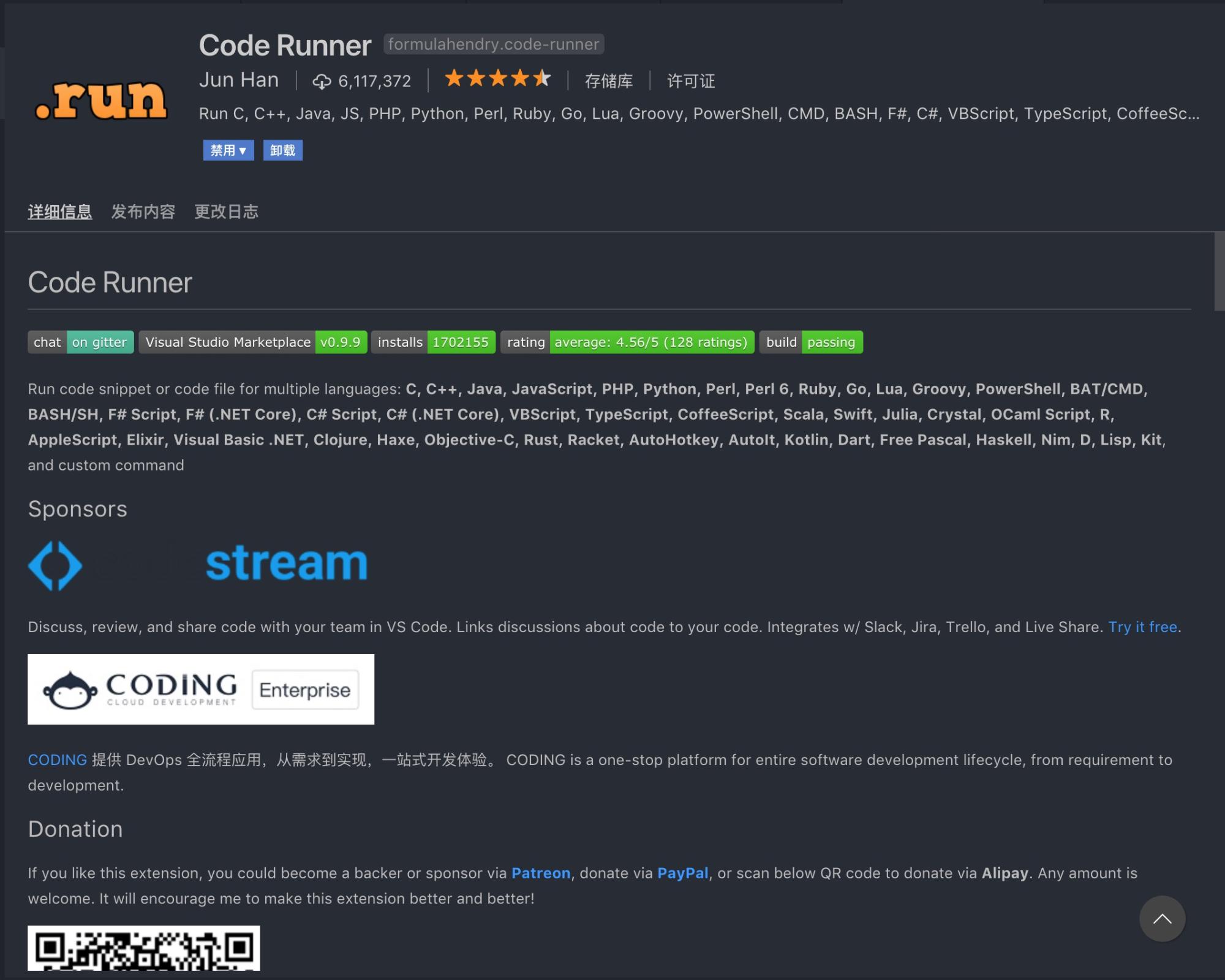
Task: Click the build passing badge
Action: pos(811,342)
